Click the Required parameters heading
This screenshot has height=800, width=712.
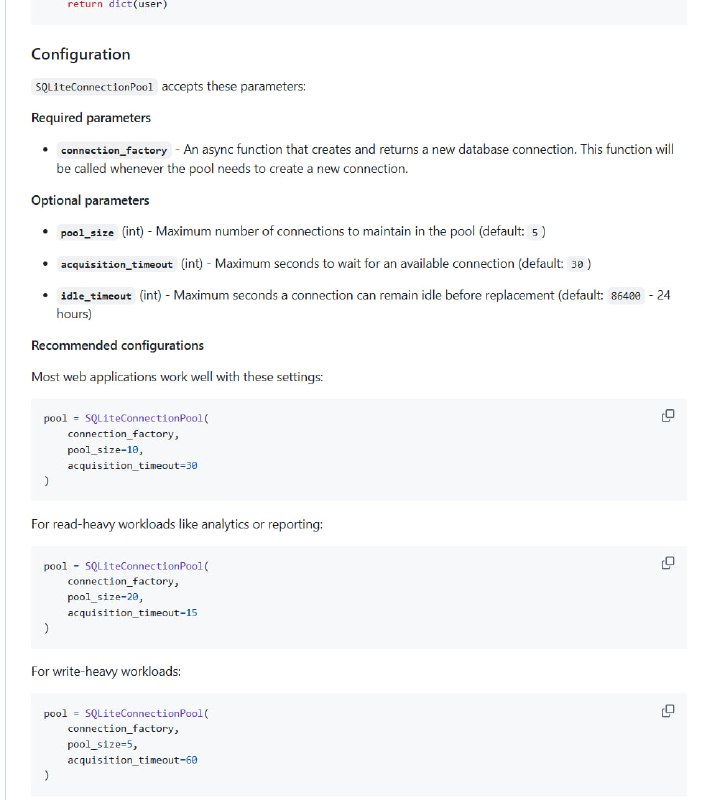click(95, 117)
